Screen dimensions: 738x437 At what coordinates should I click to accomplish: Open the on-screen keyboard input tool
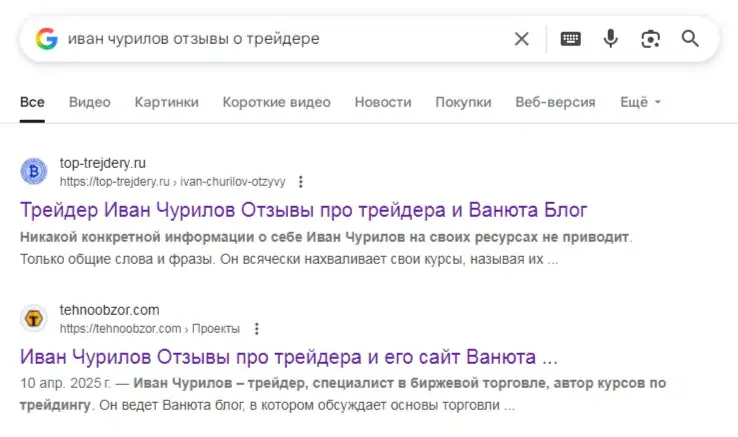570,39
